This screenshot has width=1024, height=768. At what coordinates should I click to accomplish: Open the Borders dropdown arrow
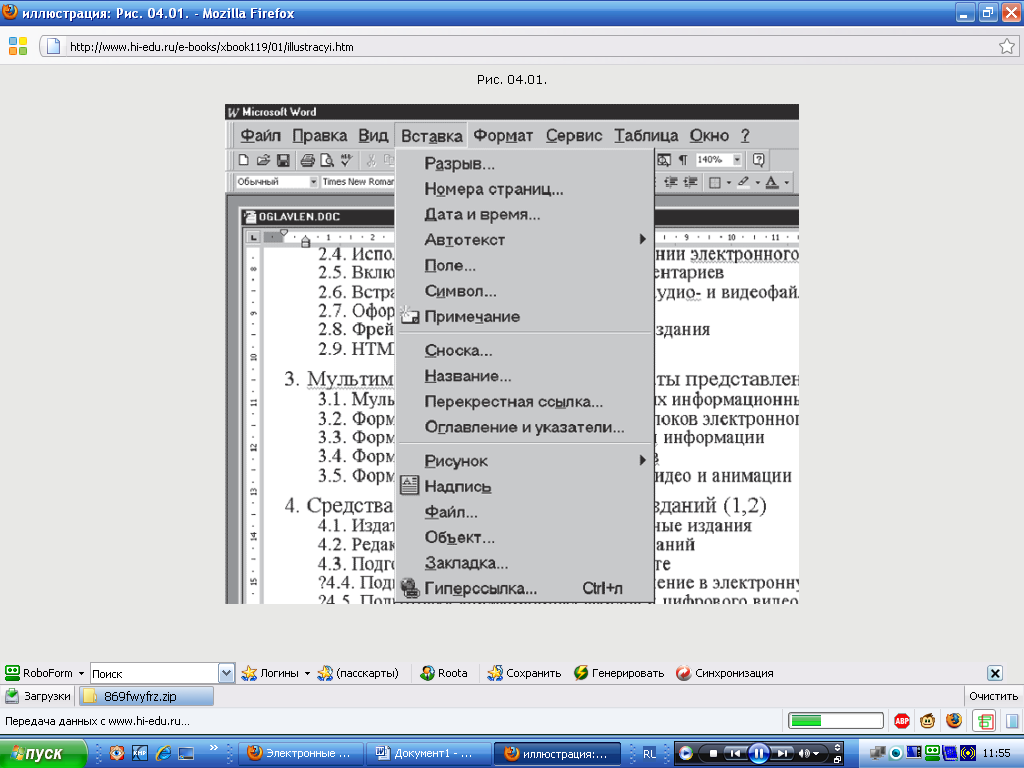pos(728,183)
